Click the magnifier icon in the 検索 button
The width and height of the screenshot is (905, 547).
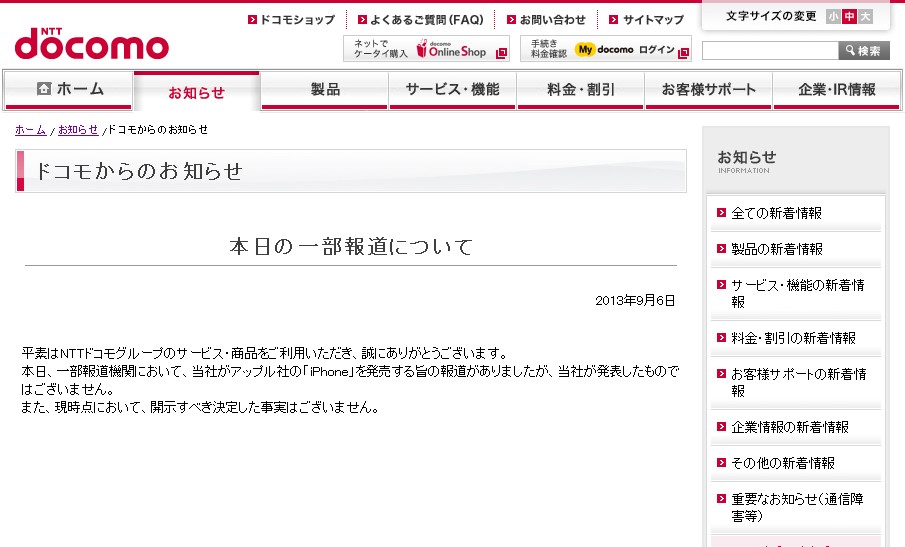pos(850,50)
